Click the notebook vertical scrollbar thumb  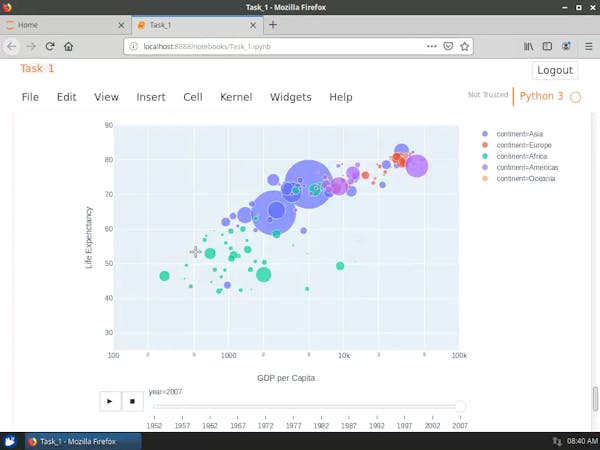pos(595,398)
